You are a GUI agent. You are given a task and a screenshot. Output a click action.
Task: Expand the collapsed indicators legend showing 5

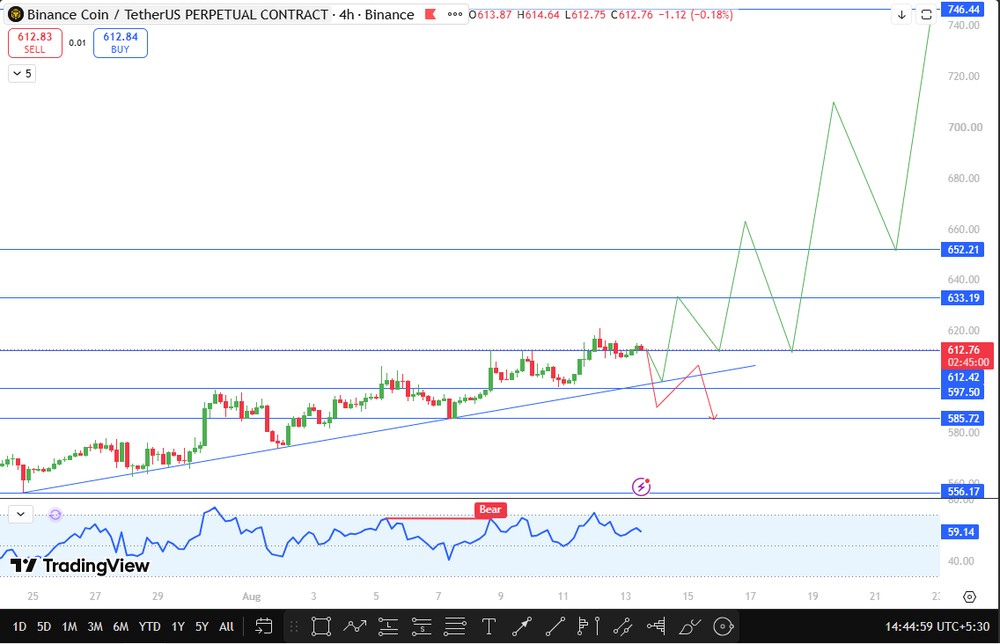tap(22, 73)
